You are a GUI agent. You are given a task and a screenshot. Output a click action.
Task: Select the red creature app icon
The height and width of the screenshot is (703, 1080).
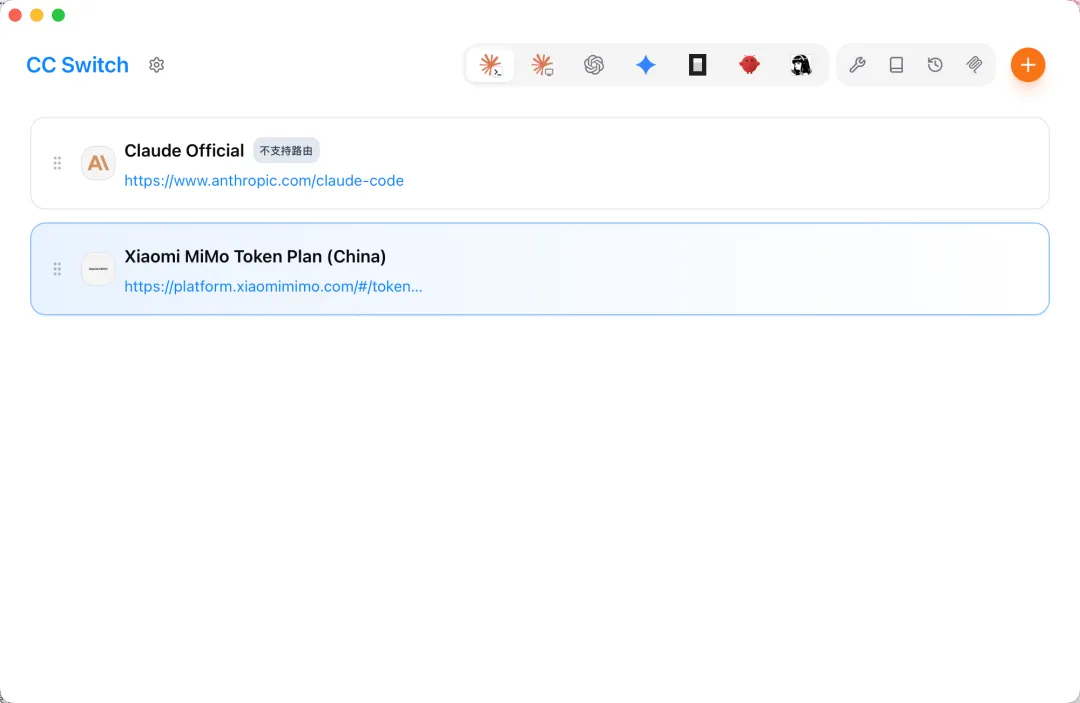point(749,65)
